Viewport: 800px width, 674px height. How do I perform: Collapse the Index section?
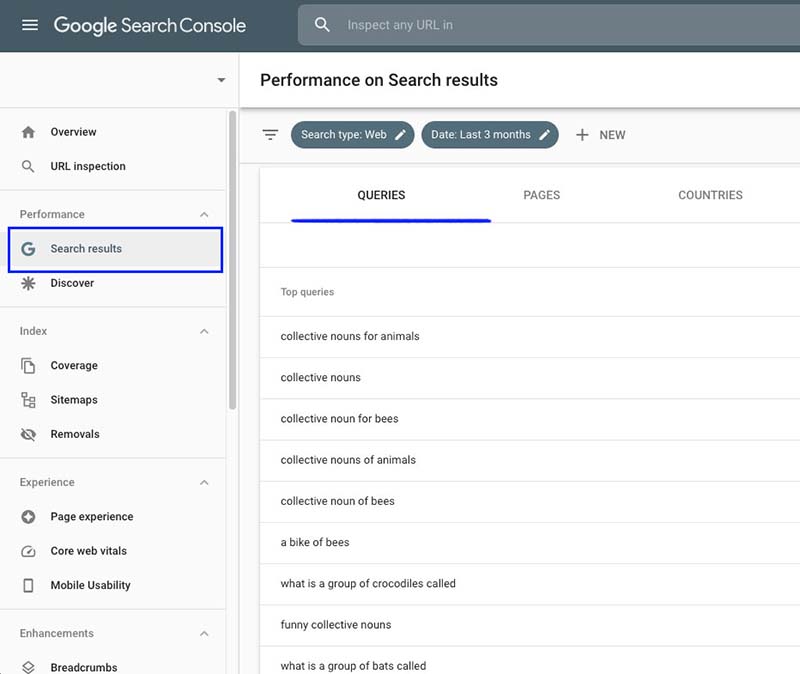coord(204,331)
